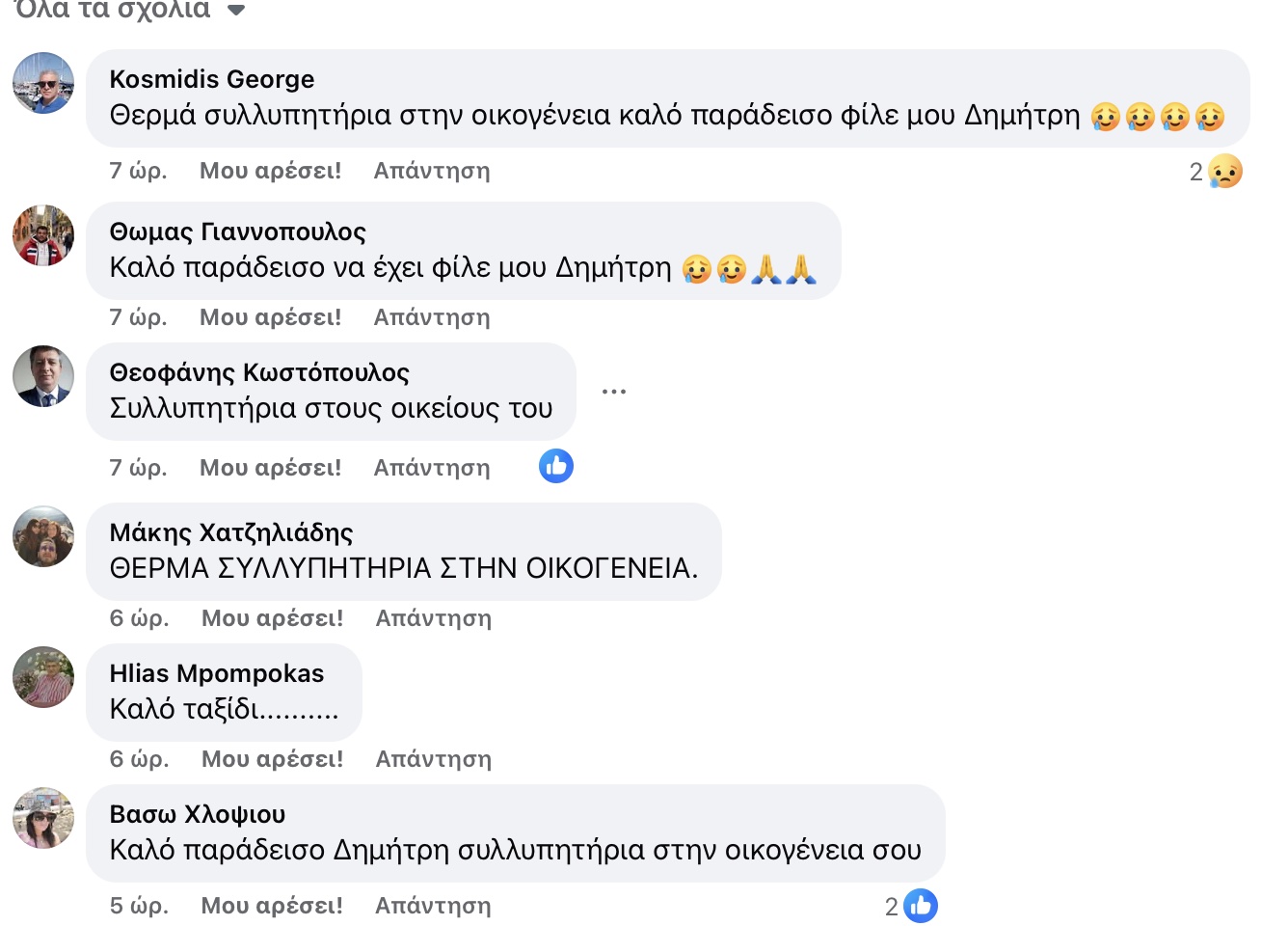
Task: Open Hlias Mpompokas name link
Action: point(217,673)
